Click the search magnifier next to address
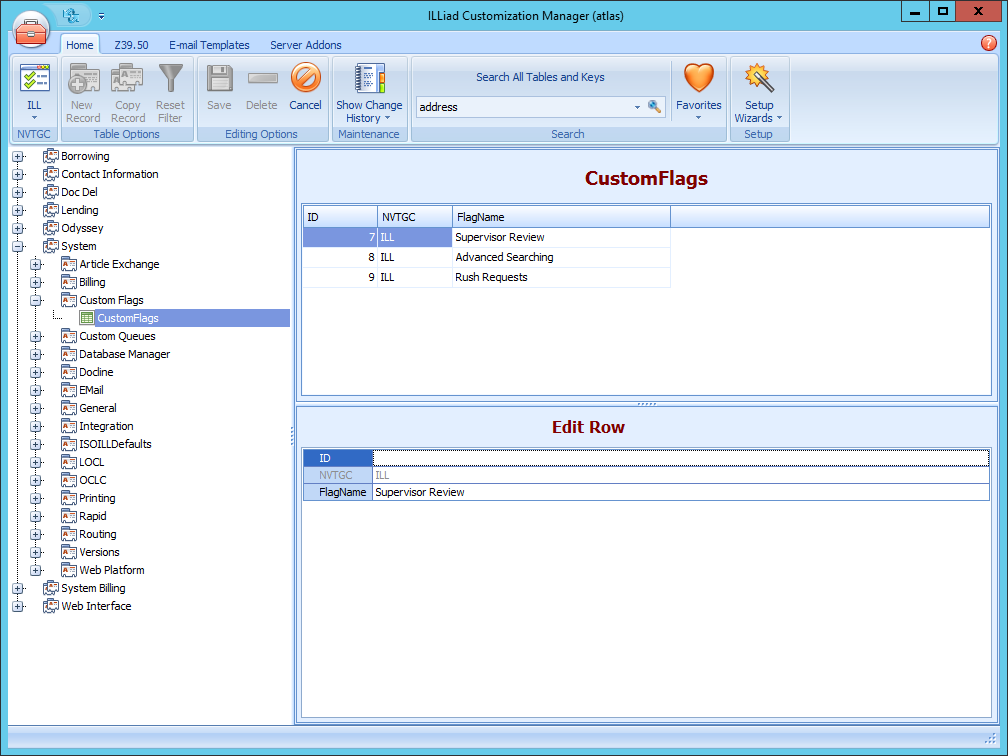This screenshot has height=756, width=1008. click(655, 107)
